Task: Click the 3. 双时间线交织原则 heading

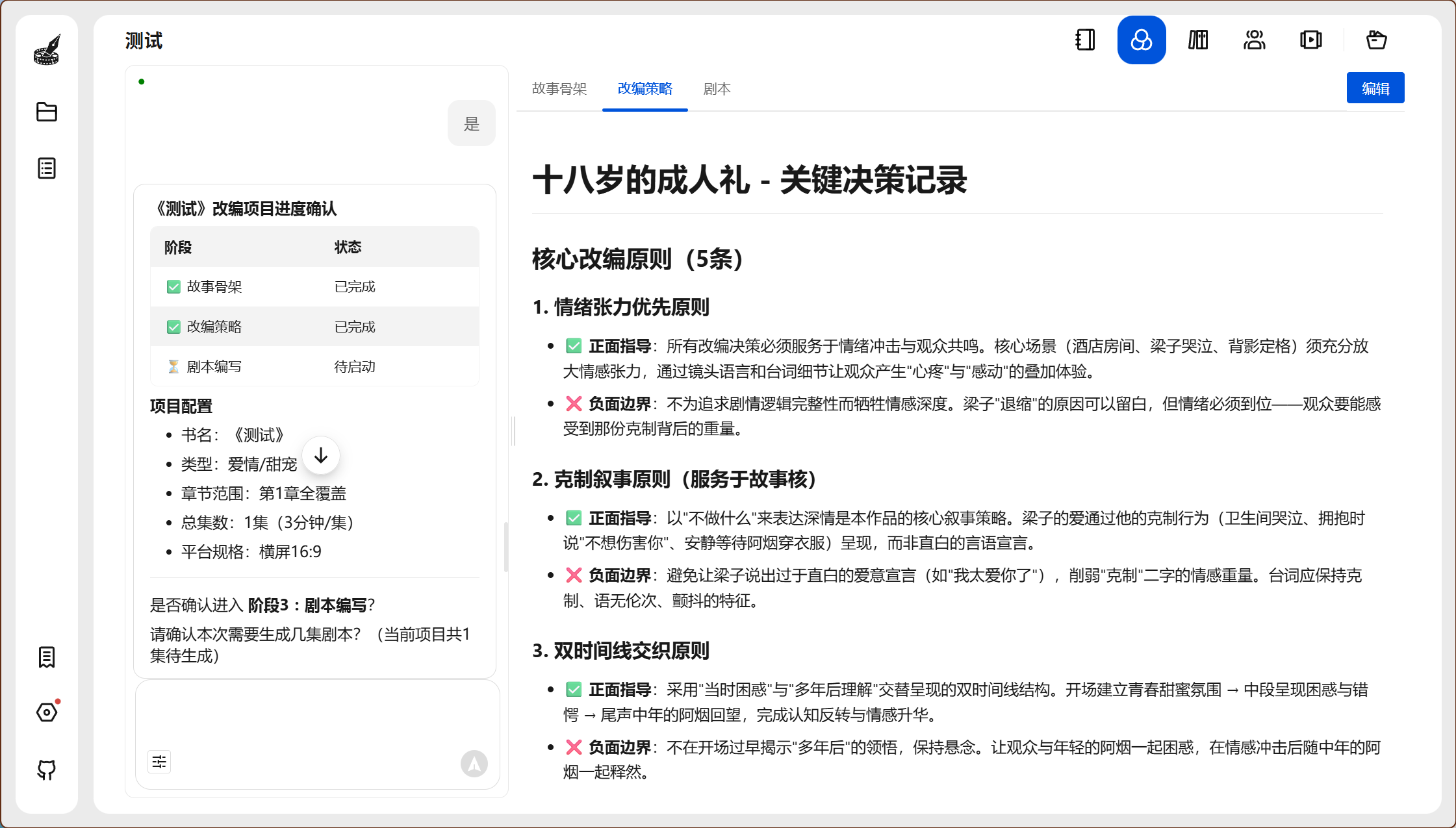Action: click(621, 651)
